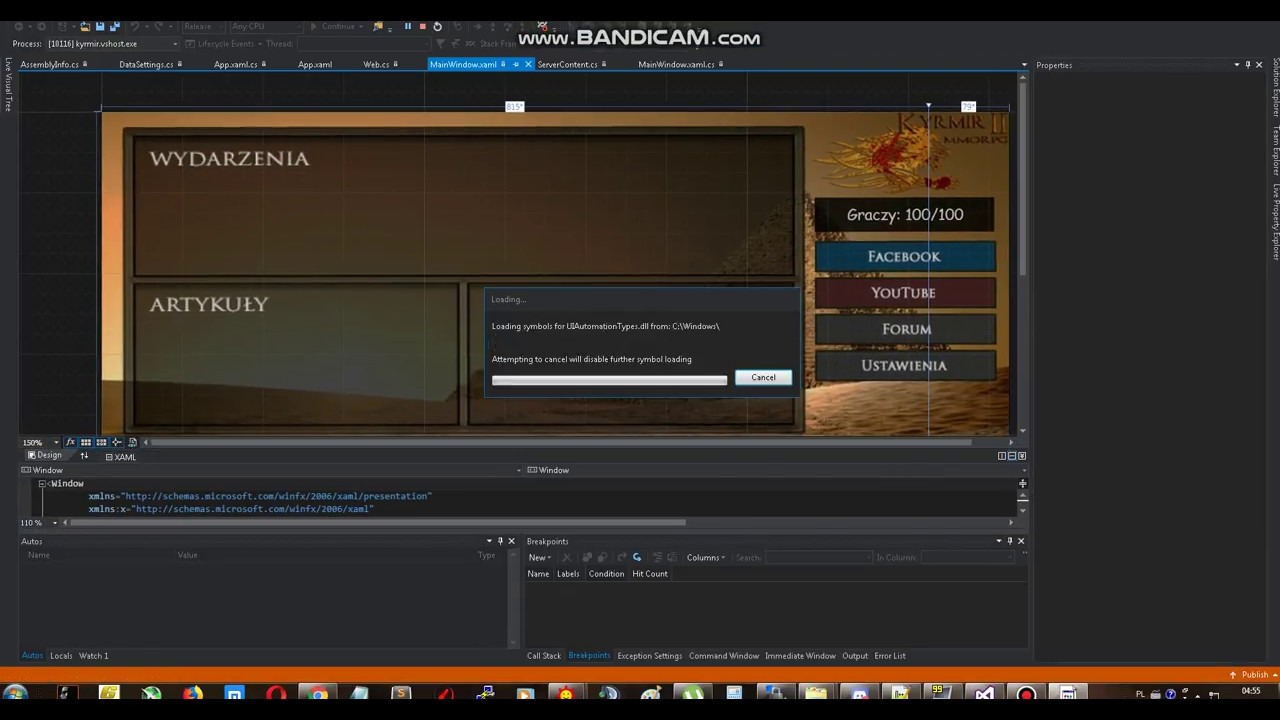This screenshot has width=1280, height=720.
Task: Save all files with the double floppy icon
Action: pos(115,26)
